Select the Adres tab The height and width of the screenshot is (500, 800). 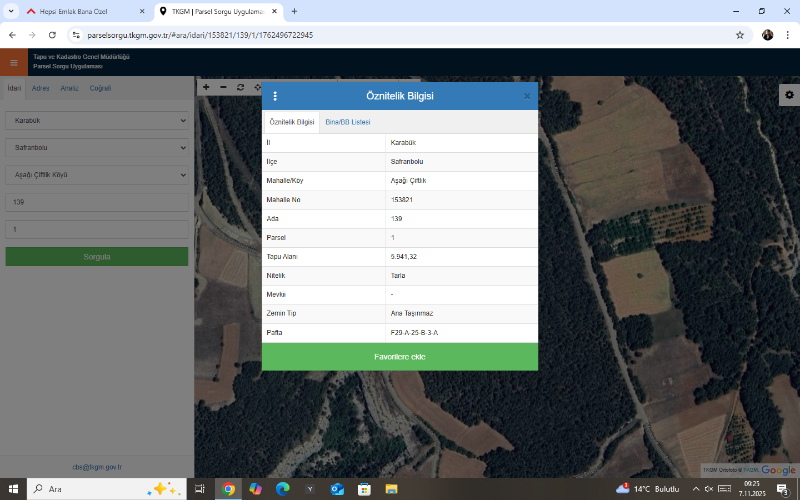[41, 88]
